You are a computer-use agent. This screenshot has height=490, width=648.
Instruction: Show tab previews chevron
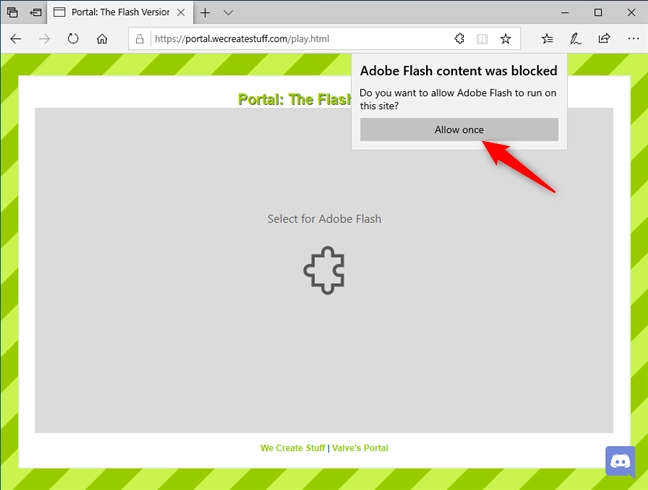pyautogui.click(x=228, y=12)
